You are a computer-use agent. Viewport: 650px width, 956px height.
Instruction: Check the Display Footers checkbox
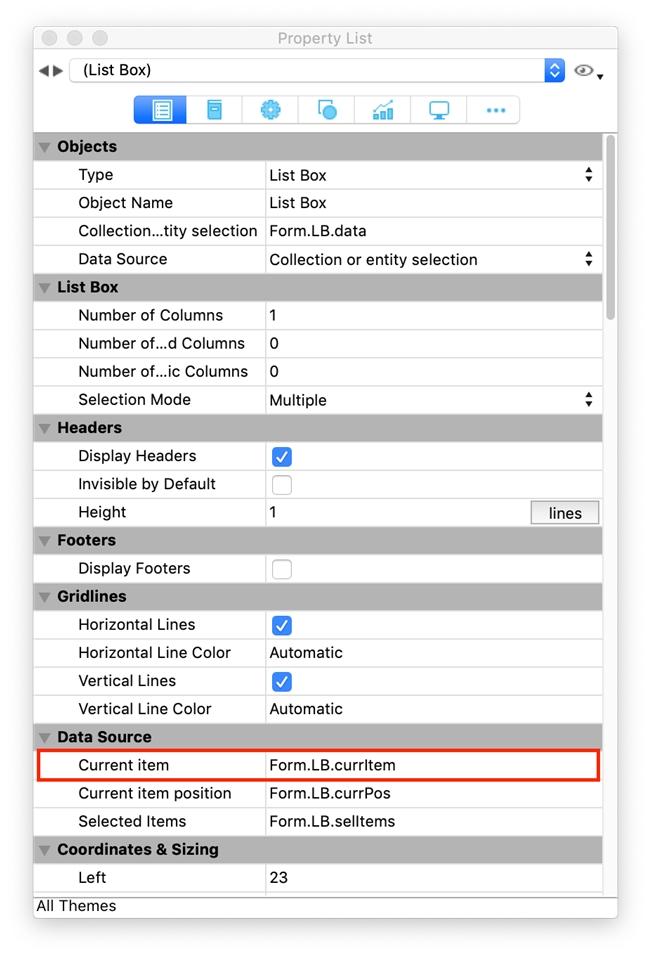pyautogui.click(x=282, y=569)
